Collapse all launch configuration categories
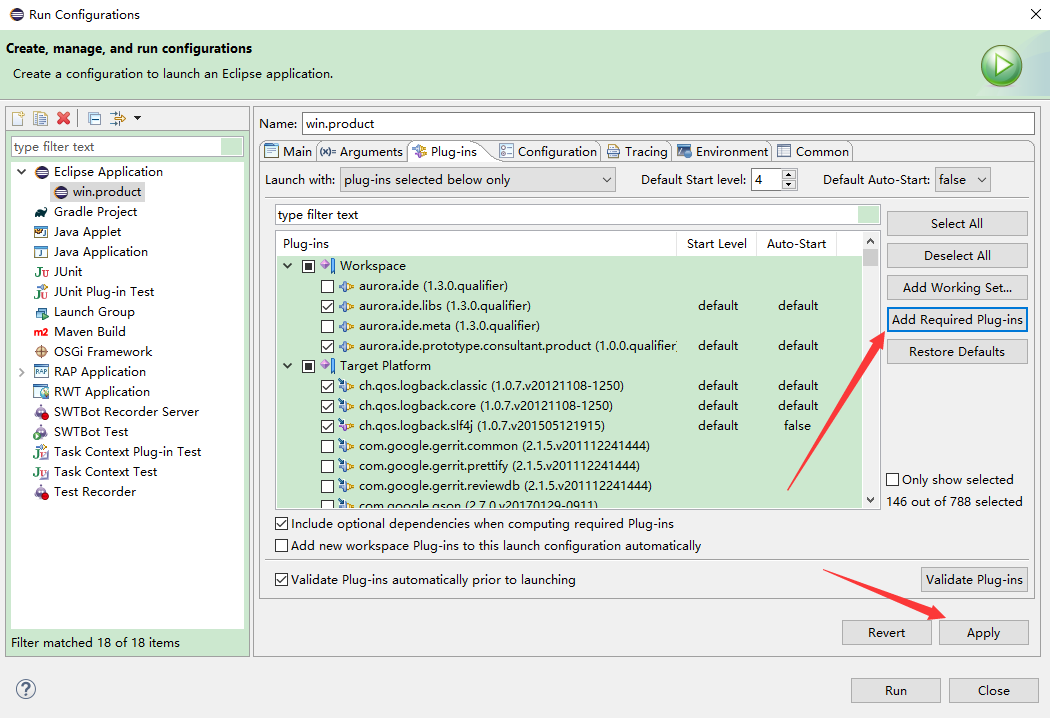Viewport: 1050px width, 718px height. tap(93, 118)
